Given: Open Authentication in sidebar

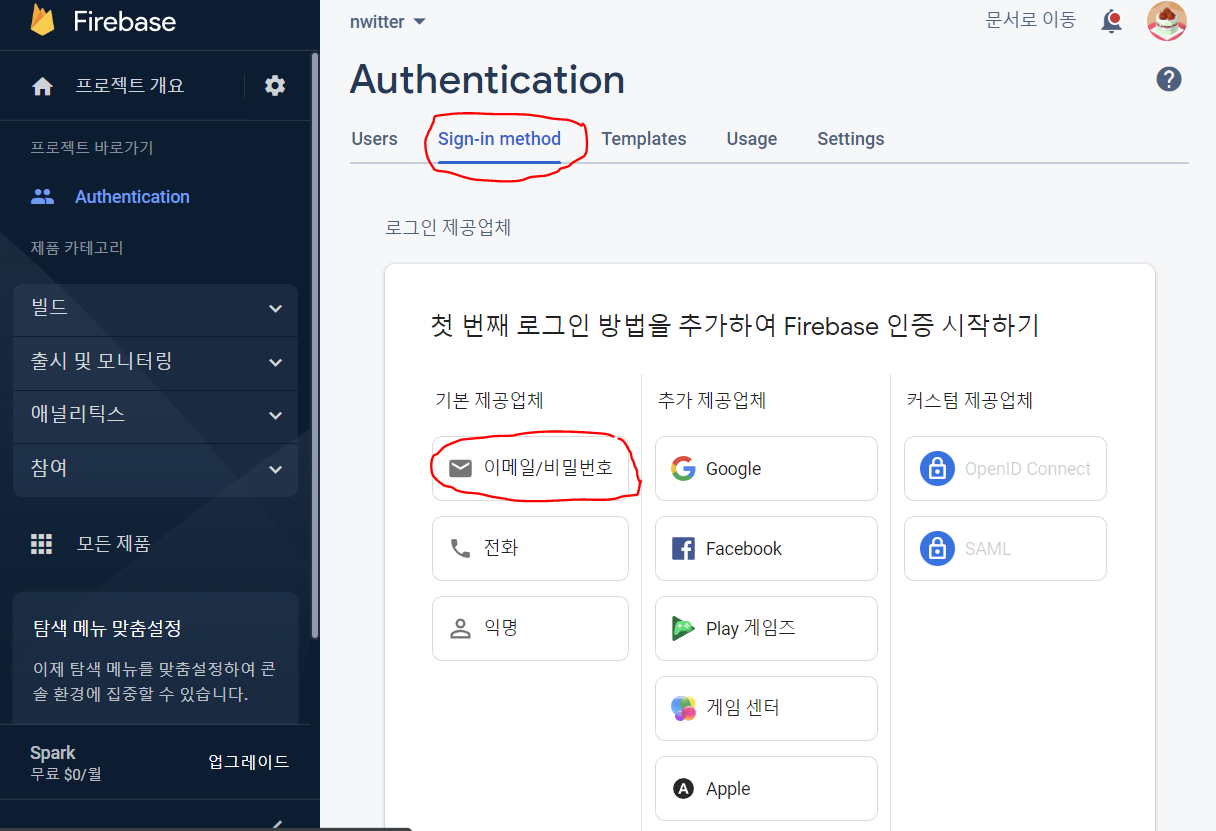Looking at the screenshot, I should [x=132, y=197].
